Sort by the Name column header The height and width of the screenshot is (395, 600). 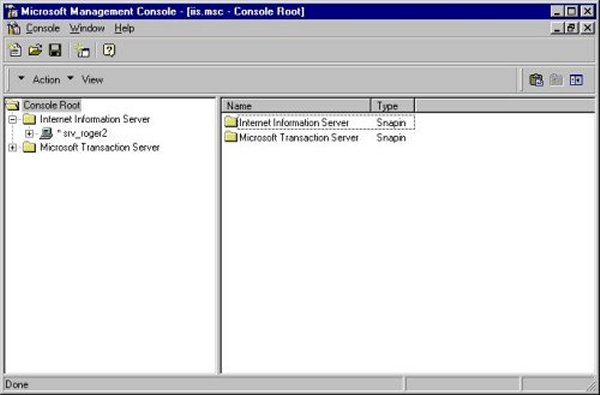[296, 106]
